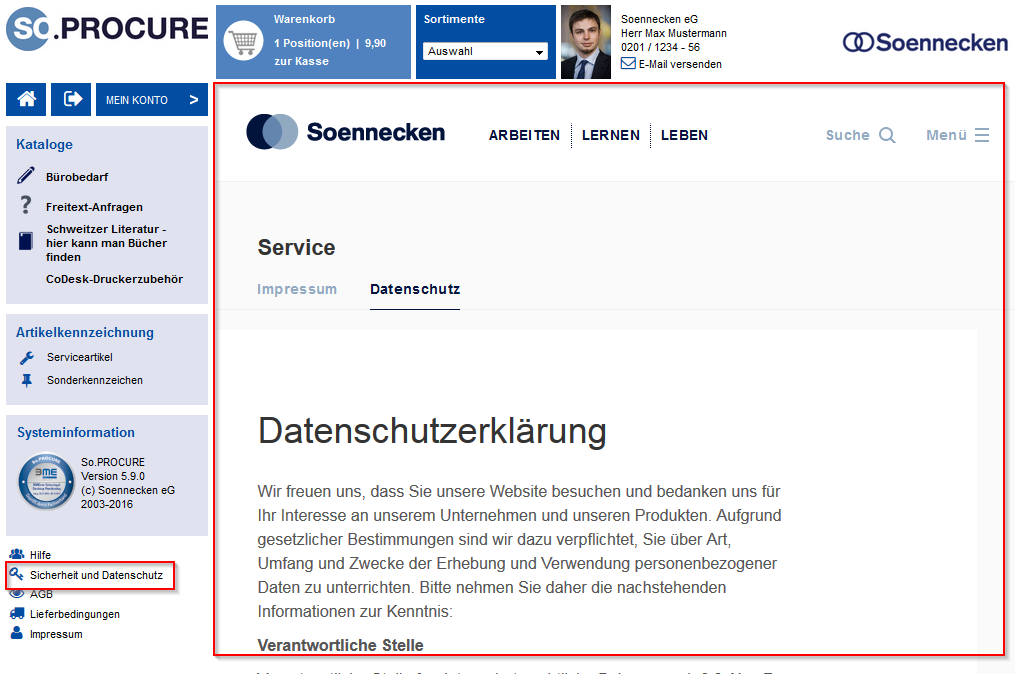Click the people icon beside Hilfe

17,554
